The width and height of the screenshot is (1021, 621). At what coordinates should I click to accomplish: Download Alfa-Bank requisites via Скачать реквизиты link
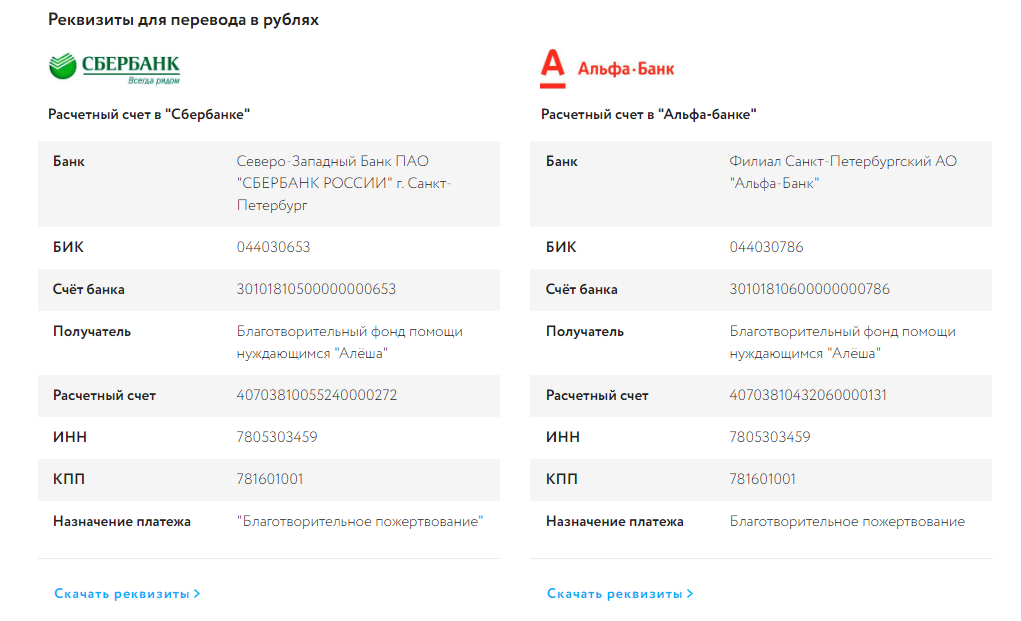(615, 594)
